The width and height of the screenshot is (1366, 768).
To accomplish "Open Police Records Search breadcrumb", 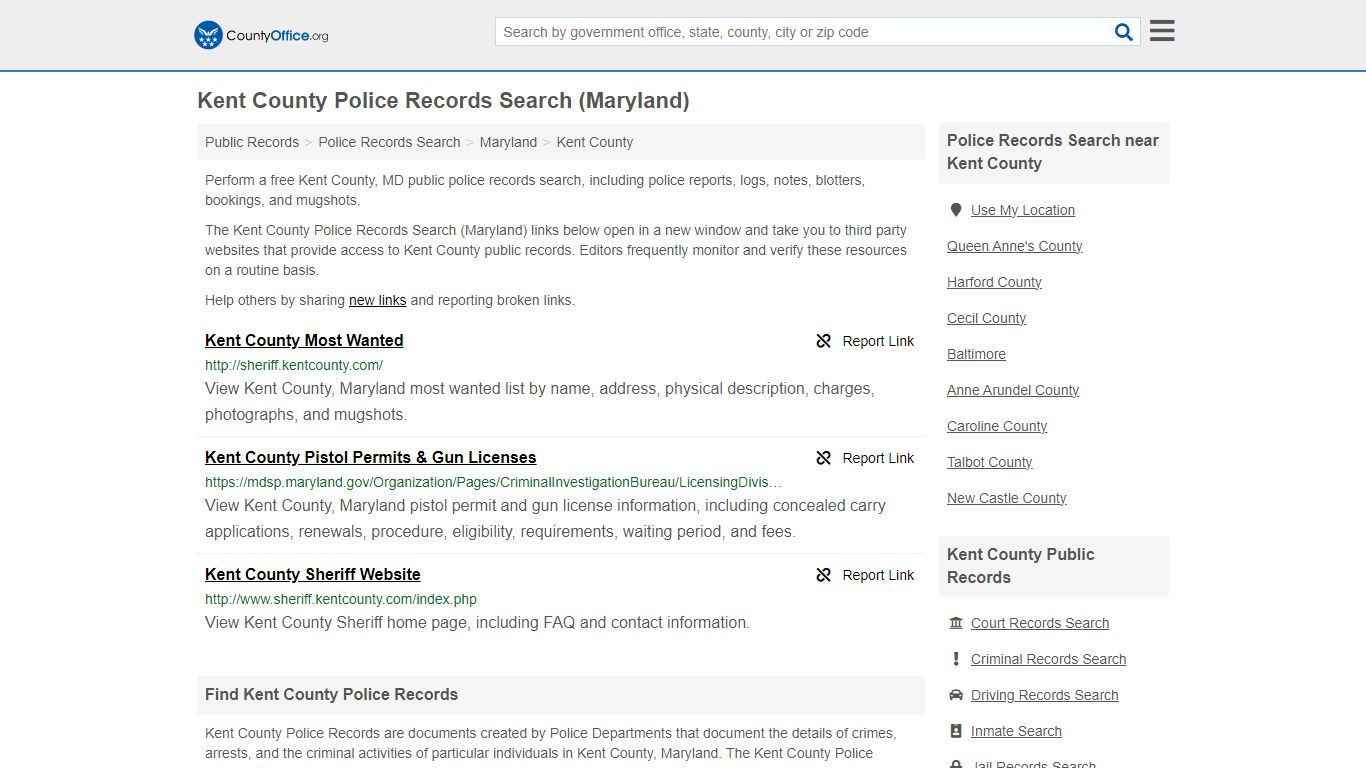I will click(x=389, y=142).
